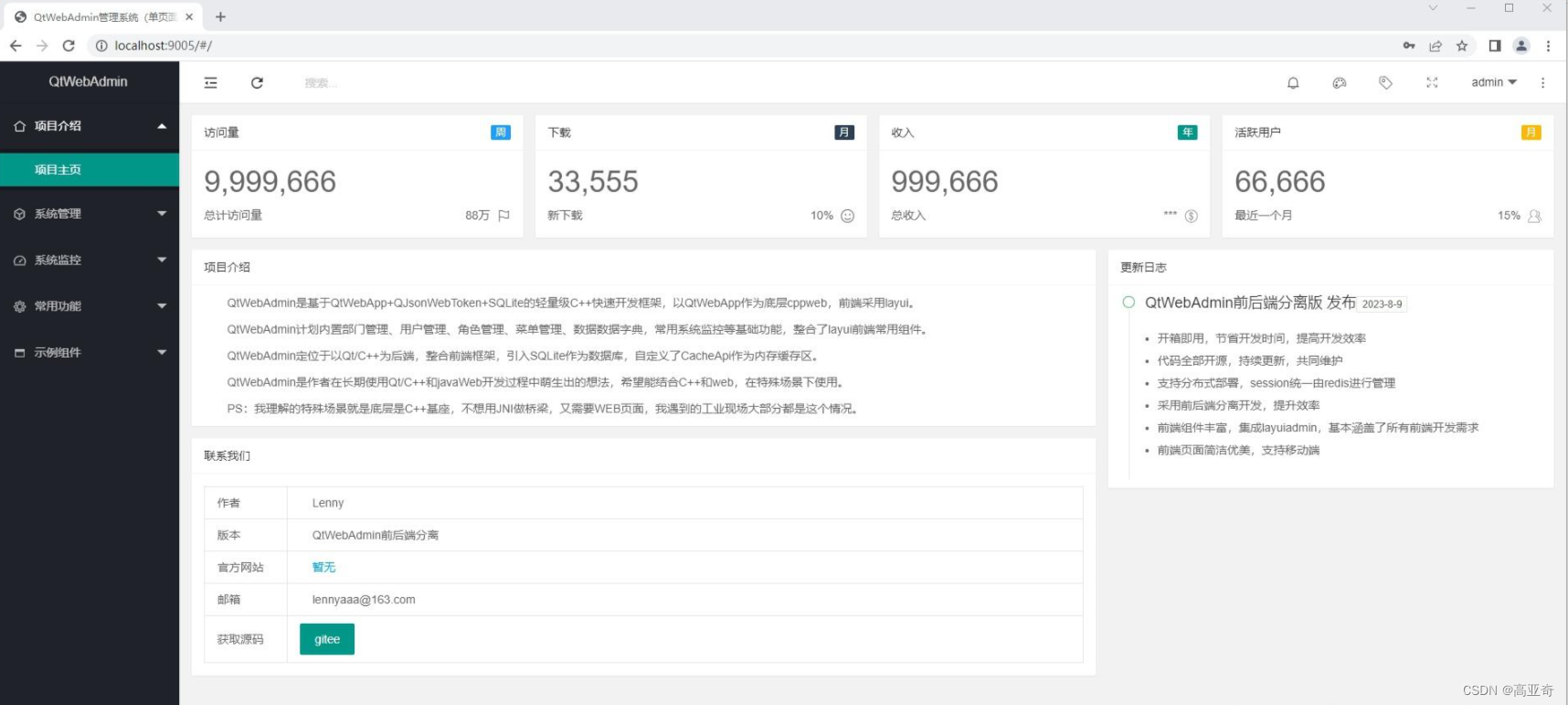The width and height of the screenshot is (1568, 705).
Task: Enter fullscreen with the expand icon
Action: click(1432, 83)
